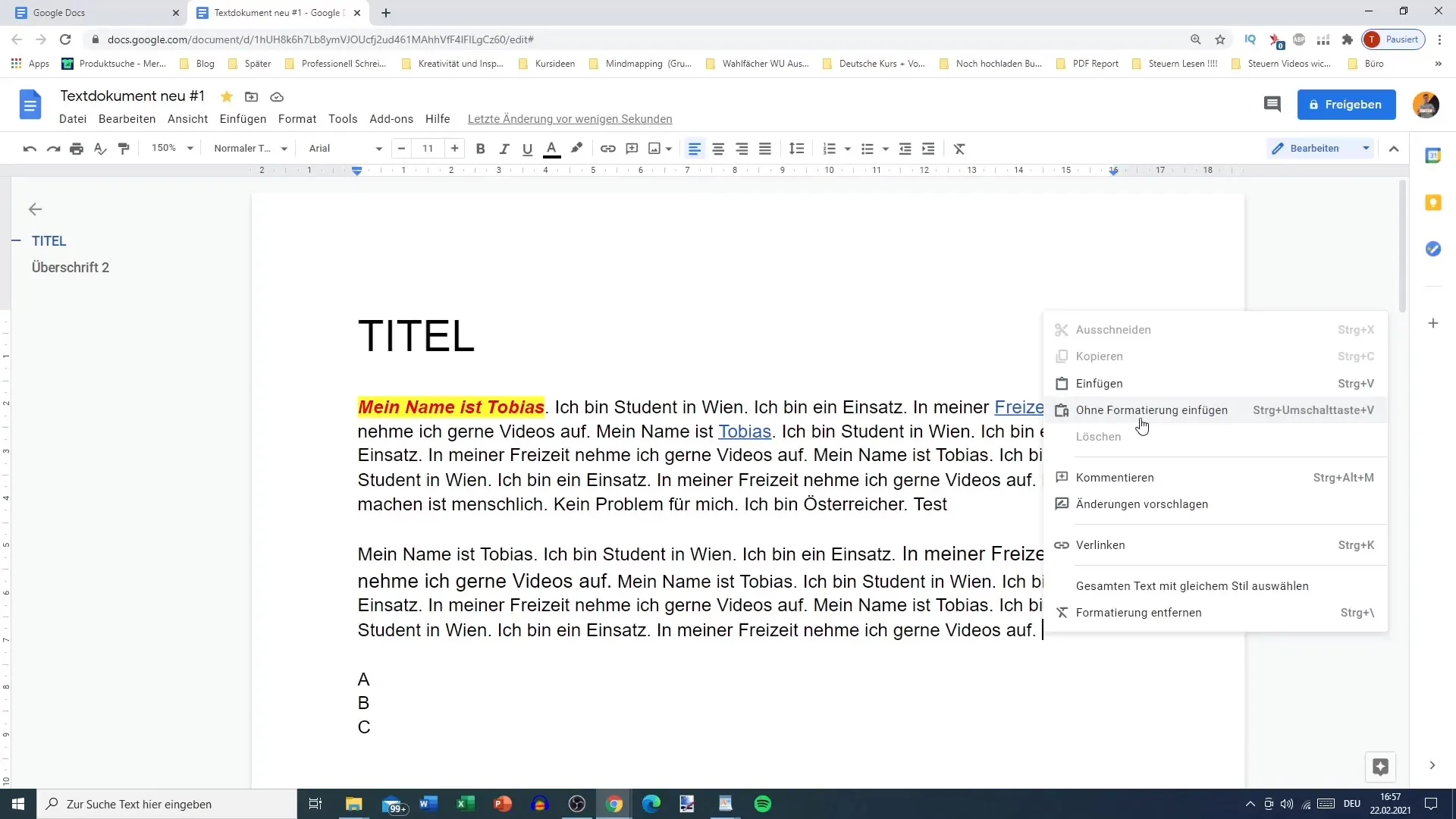Click the Bold formatting icon
This screenshot has width=1456, height=819.
(479, 149)
